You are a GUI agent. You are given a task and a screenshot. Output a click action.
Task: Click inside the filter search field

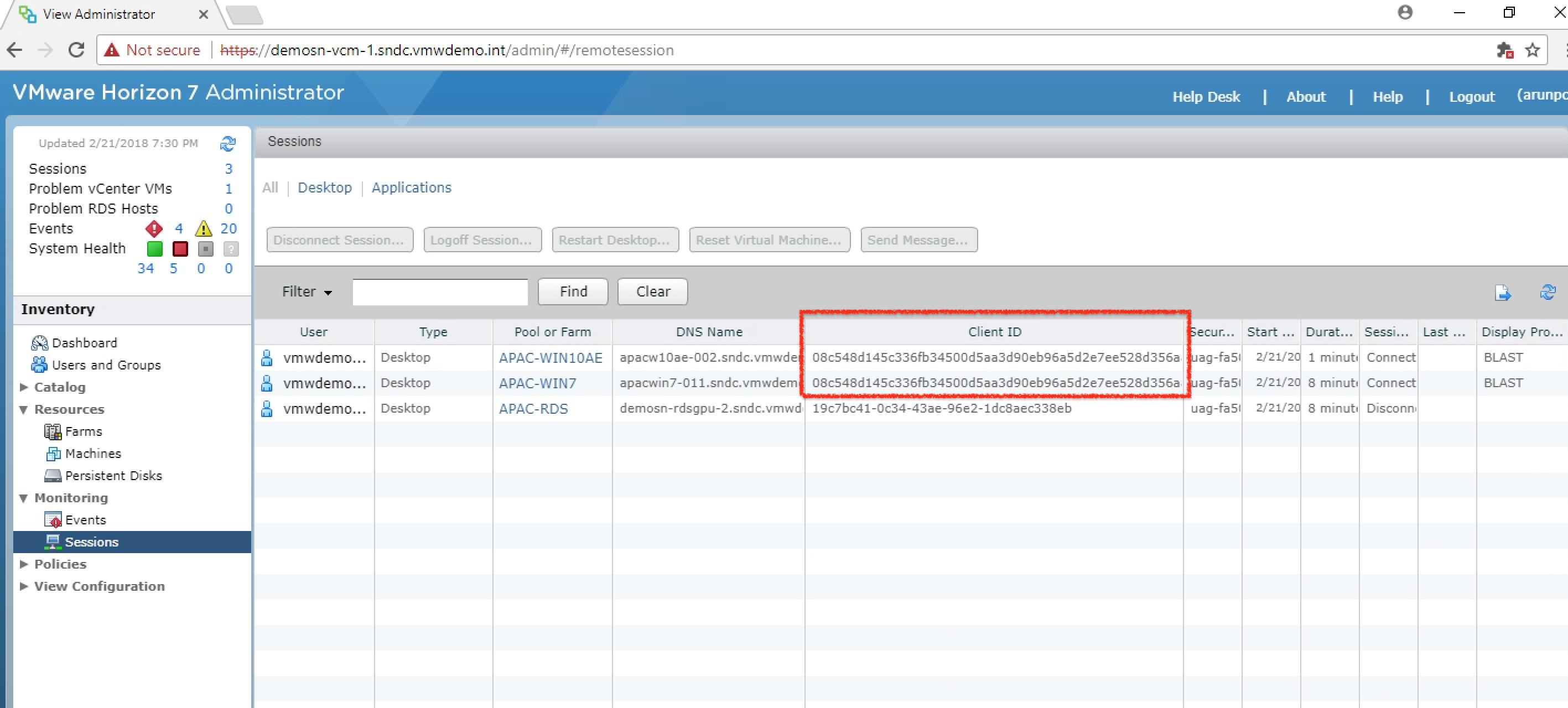click(440, 291)
